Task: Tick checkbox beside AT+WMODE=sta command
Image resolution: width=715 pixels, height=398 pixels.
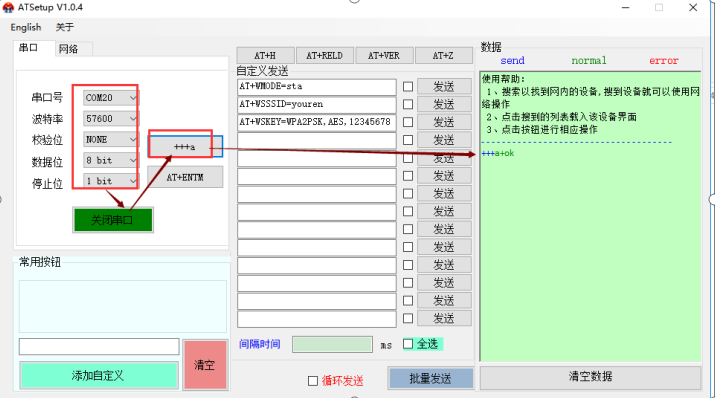Action: click(x=408, y=87)
